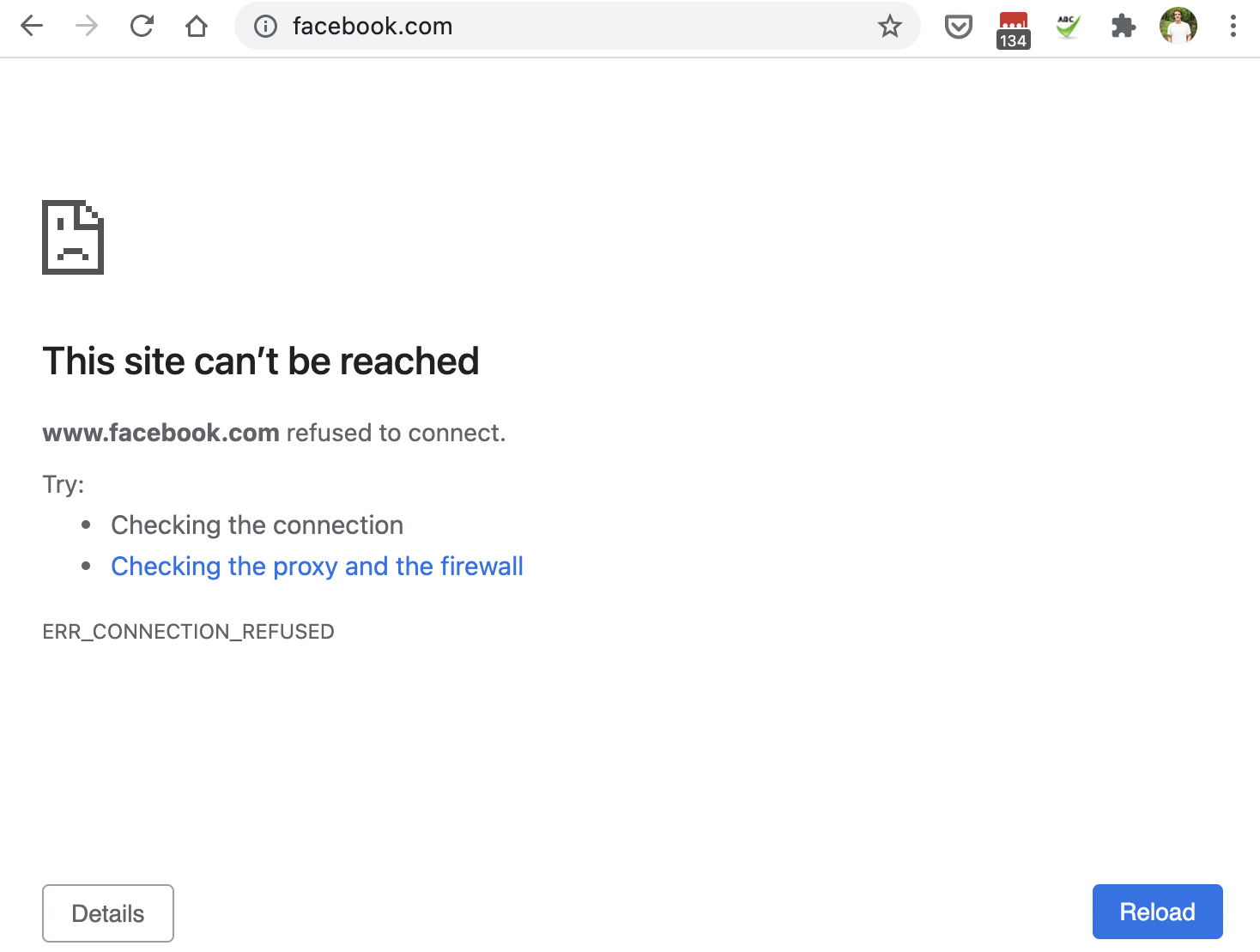Click the forward navigation arrow

[87, 27]
